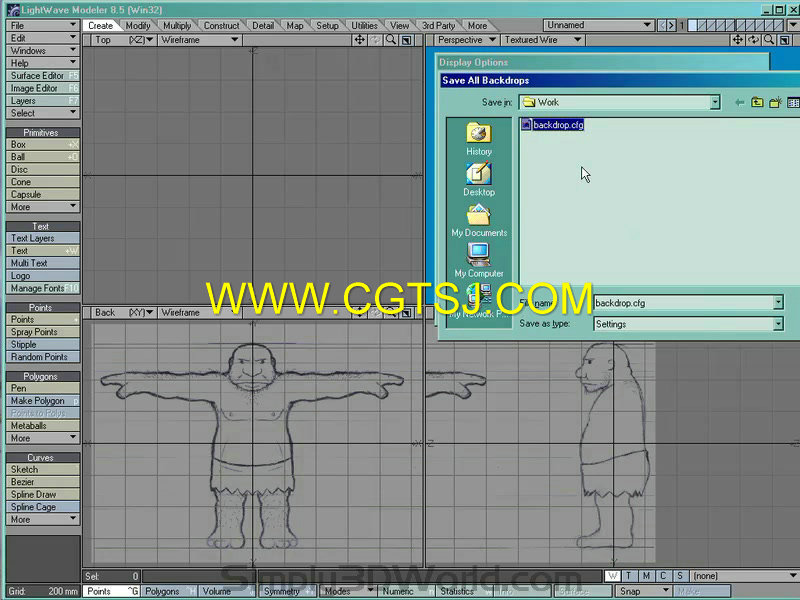Viewport: 800px width, 600px height.
Task: Click the Perspective viewport move icon
Action: coord(738,40)
